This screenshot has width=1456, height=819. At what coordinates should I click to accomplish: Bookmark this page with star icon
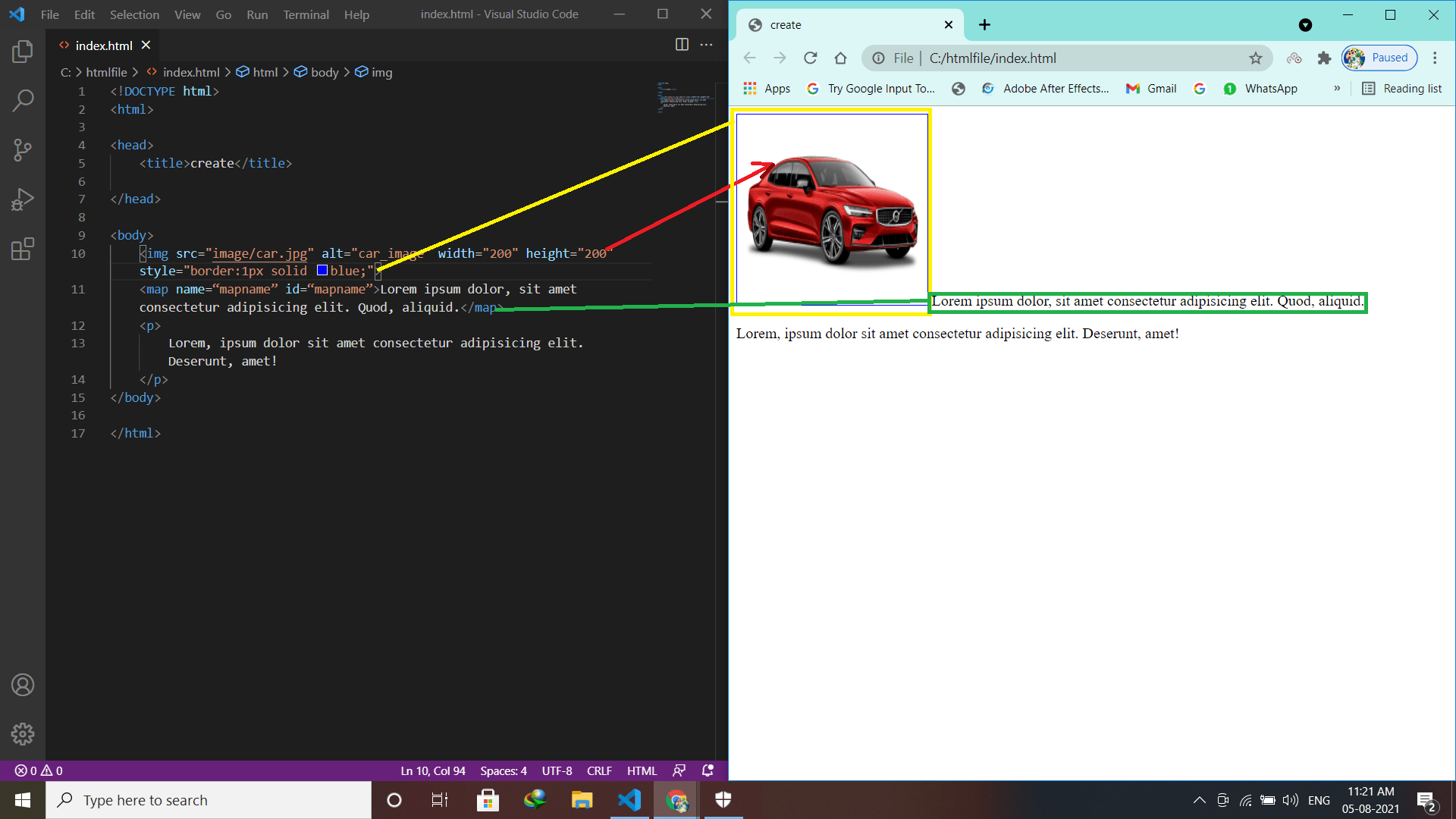click(x=1256, y=58)
